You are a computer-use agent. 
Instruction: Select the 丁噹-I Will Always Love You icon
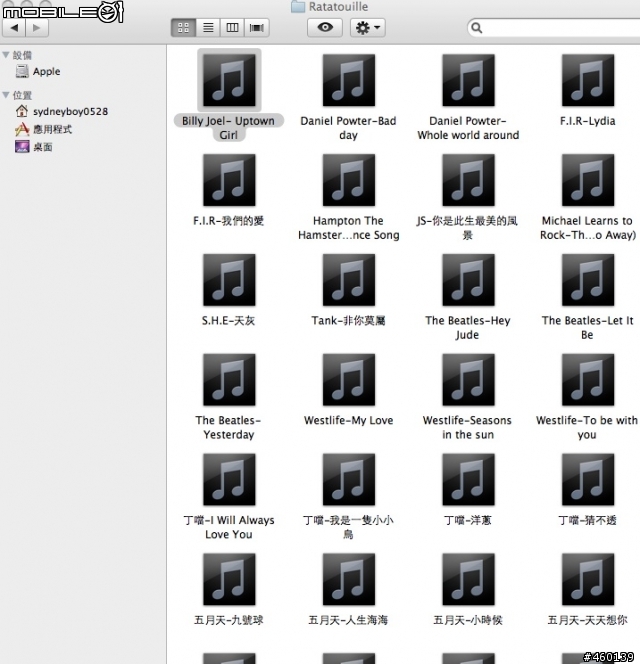229,479
